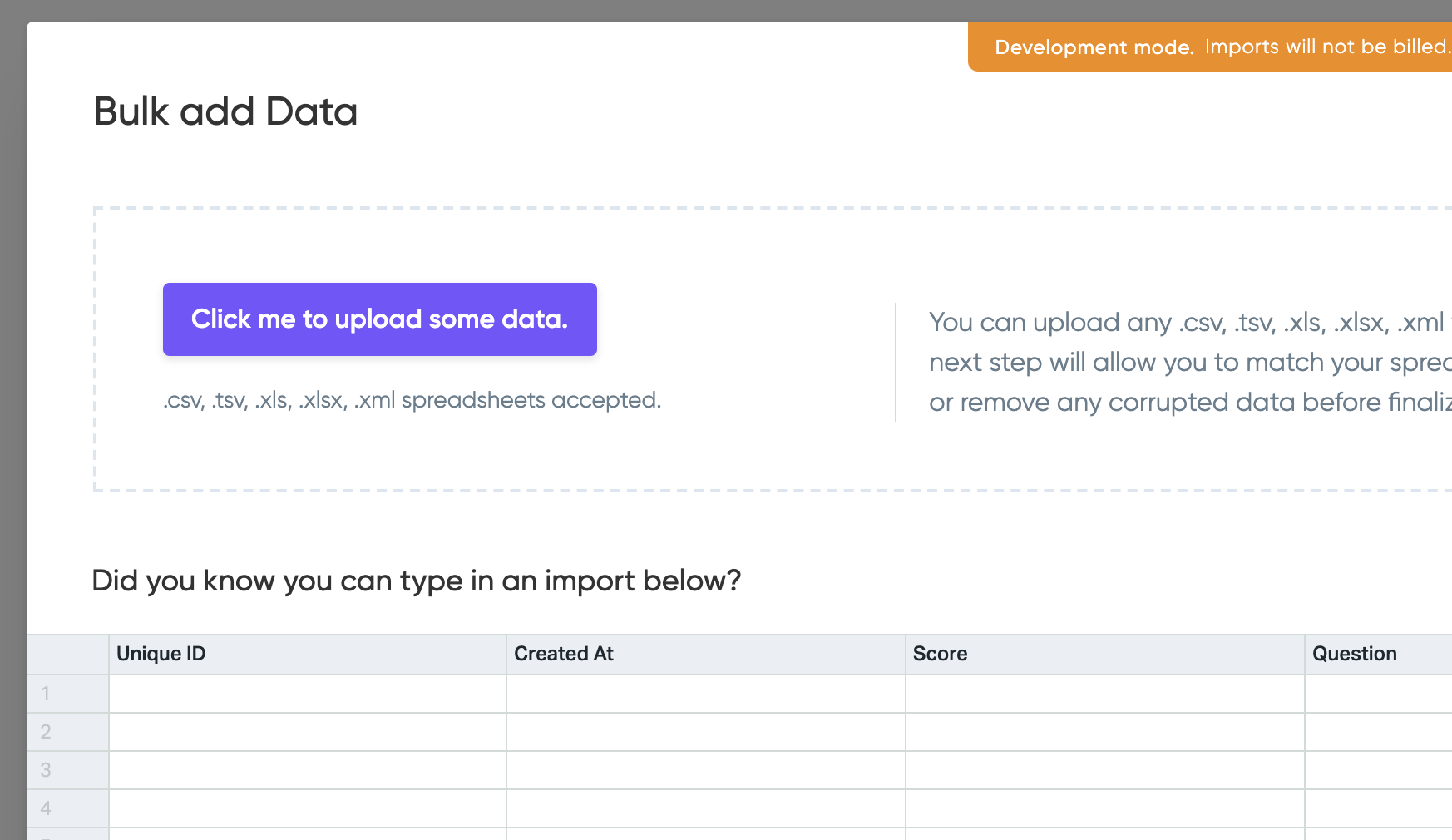
Task: Click the Development mode banner
Action: [1210, 47]
